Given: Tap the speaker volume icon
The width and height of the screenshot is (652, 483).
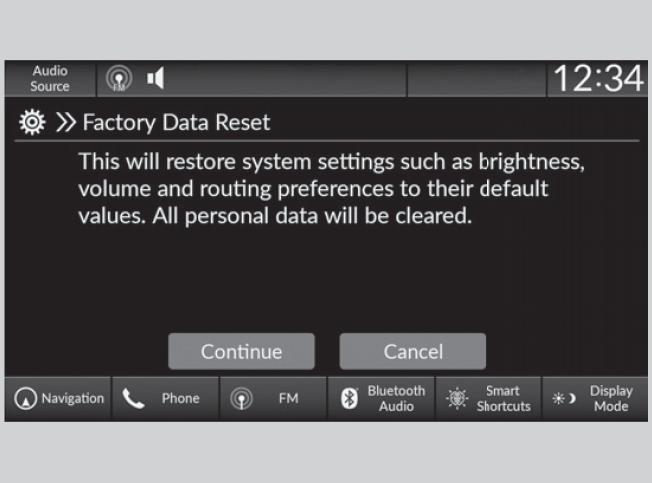Looking at the screenshot, I should tap(156, 79).
